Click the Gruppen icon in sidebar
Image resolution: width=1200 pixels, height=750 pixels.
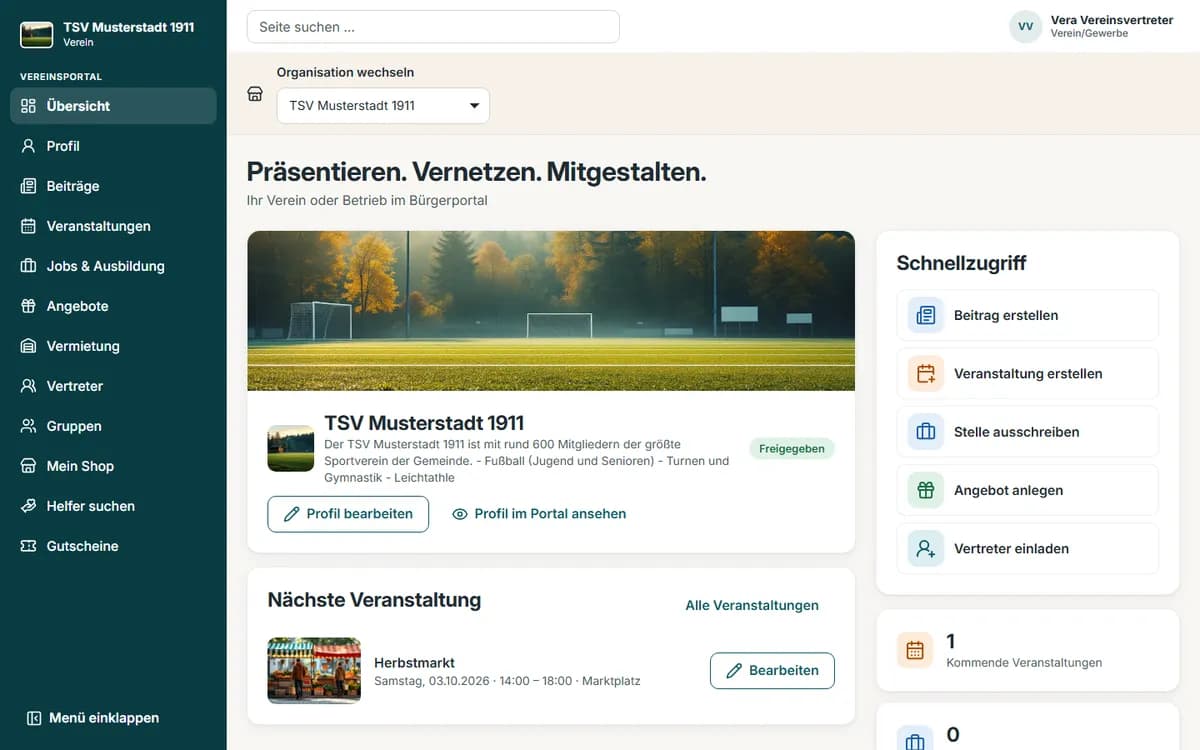28,426
